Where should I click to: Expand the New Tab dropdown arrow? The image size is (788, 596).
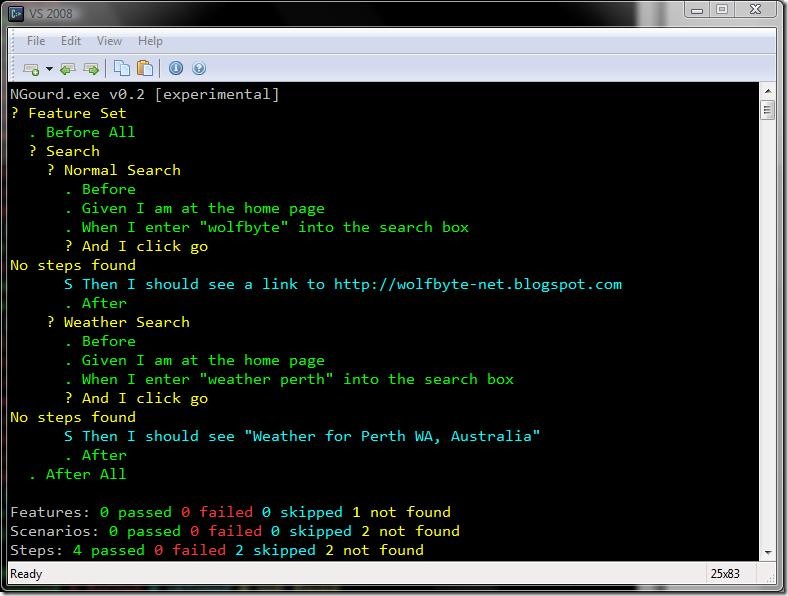click(49, 69)
